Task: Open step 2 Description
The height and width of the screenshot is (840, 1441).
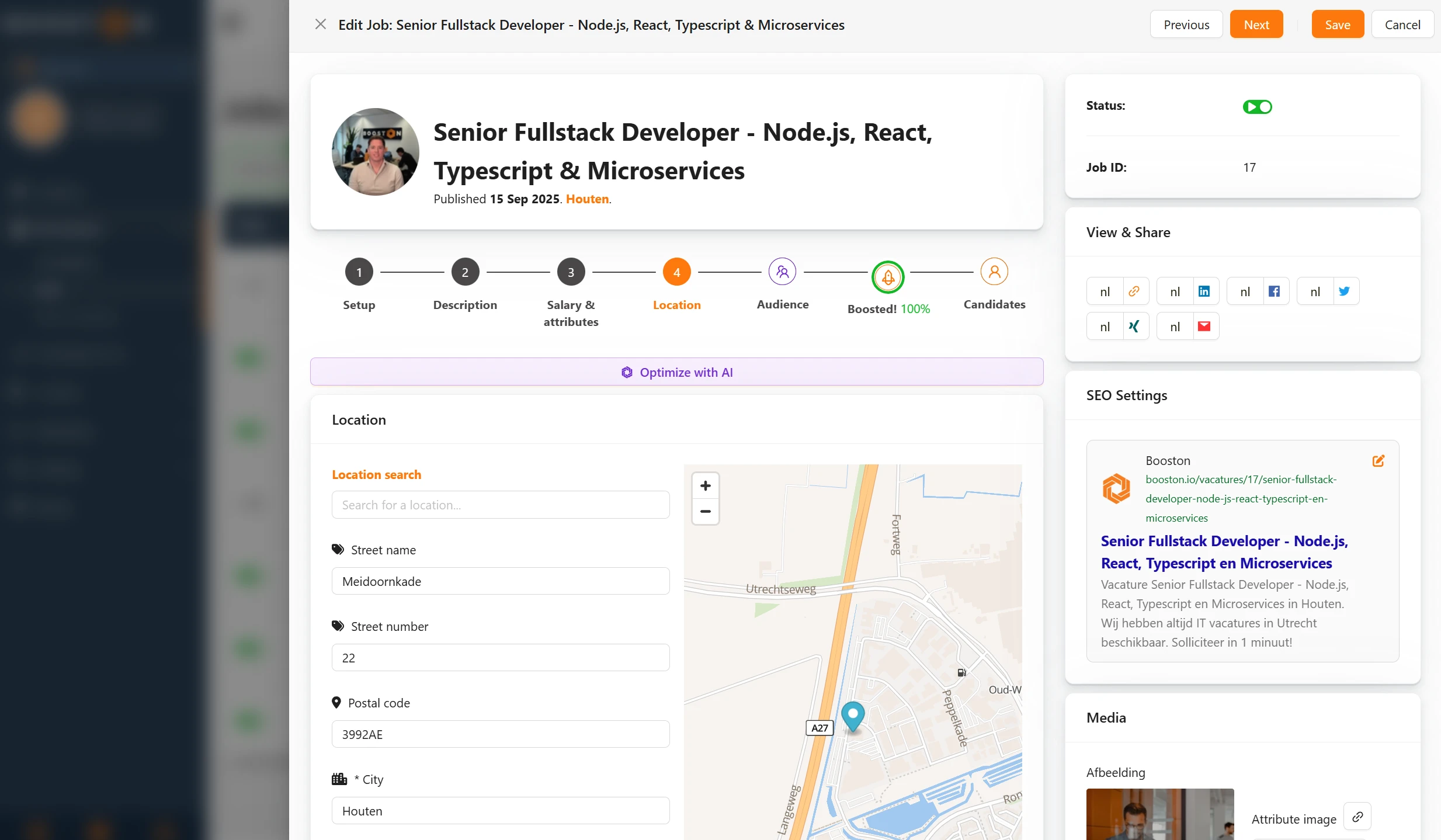Action: click(x=465, y=272)
